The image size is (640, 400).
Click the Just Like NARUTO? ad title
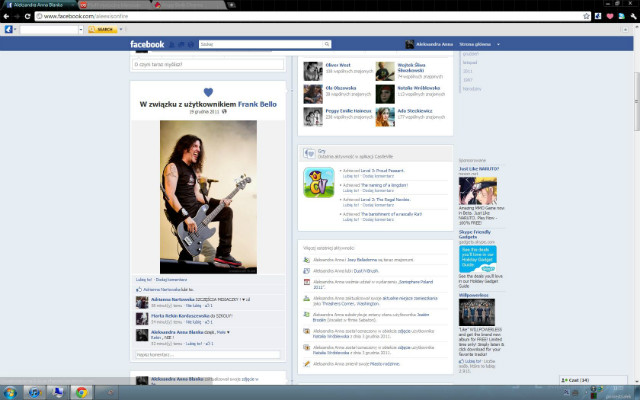pos(478,169)
